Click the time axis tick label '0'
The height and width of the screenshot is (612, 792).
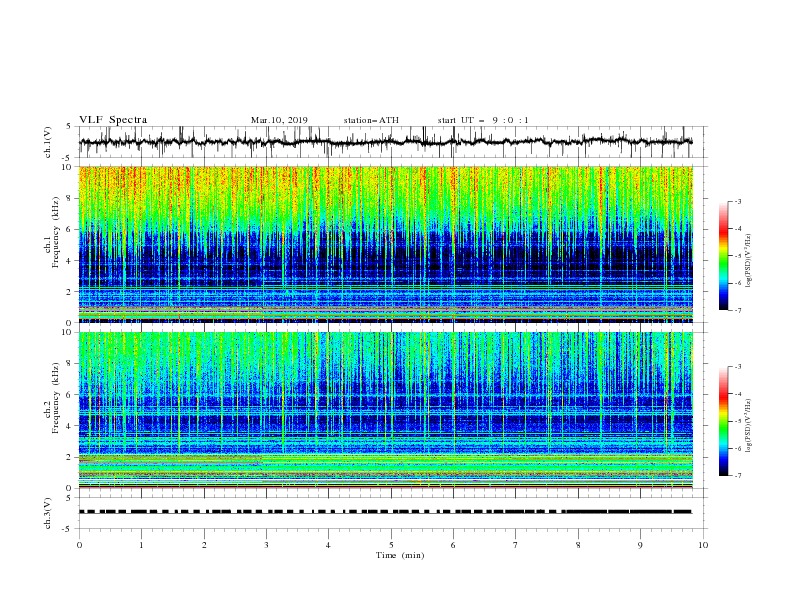pos(79,545)
